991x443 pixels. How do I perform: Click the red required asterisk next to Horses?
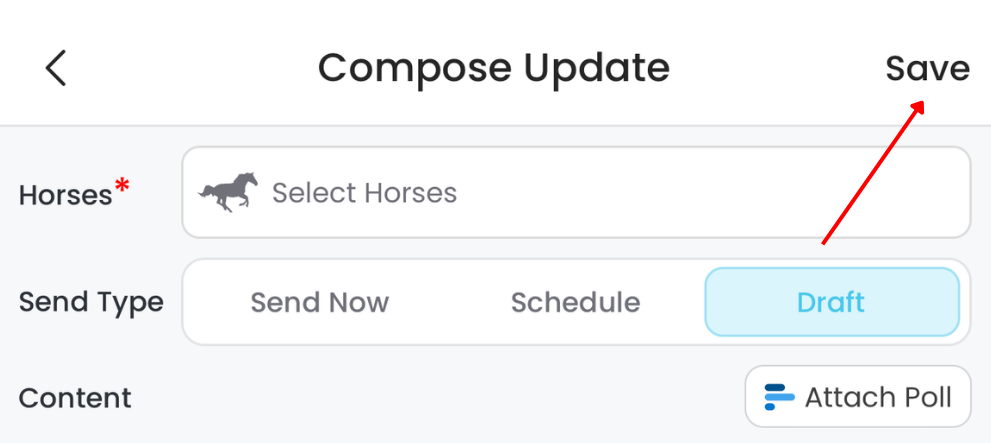pyautogui.click(x=122, y=186)
